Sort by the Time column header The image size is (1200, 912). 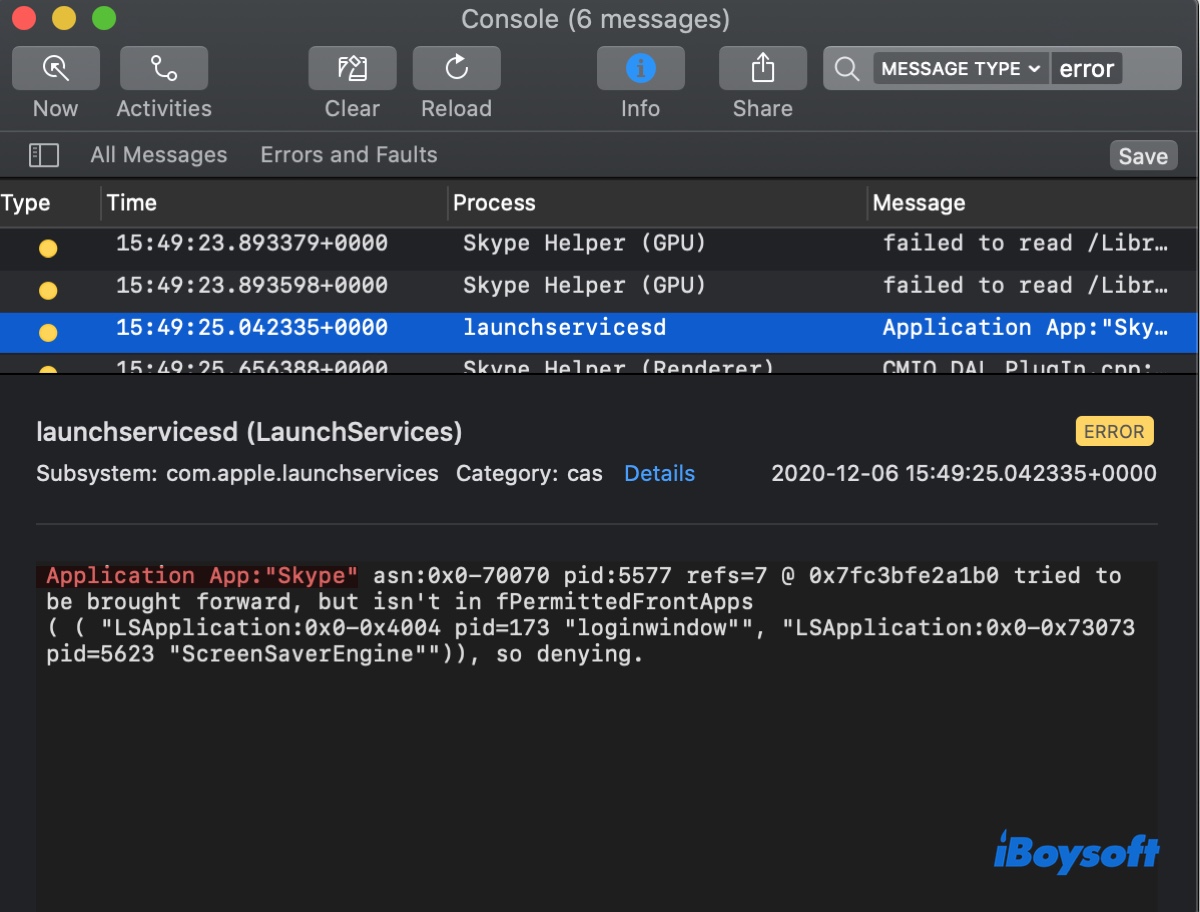tap(132, 203)
